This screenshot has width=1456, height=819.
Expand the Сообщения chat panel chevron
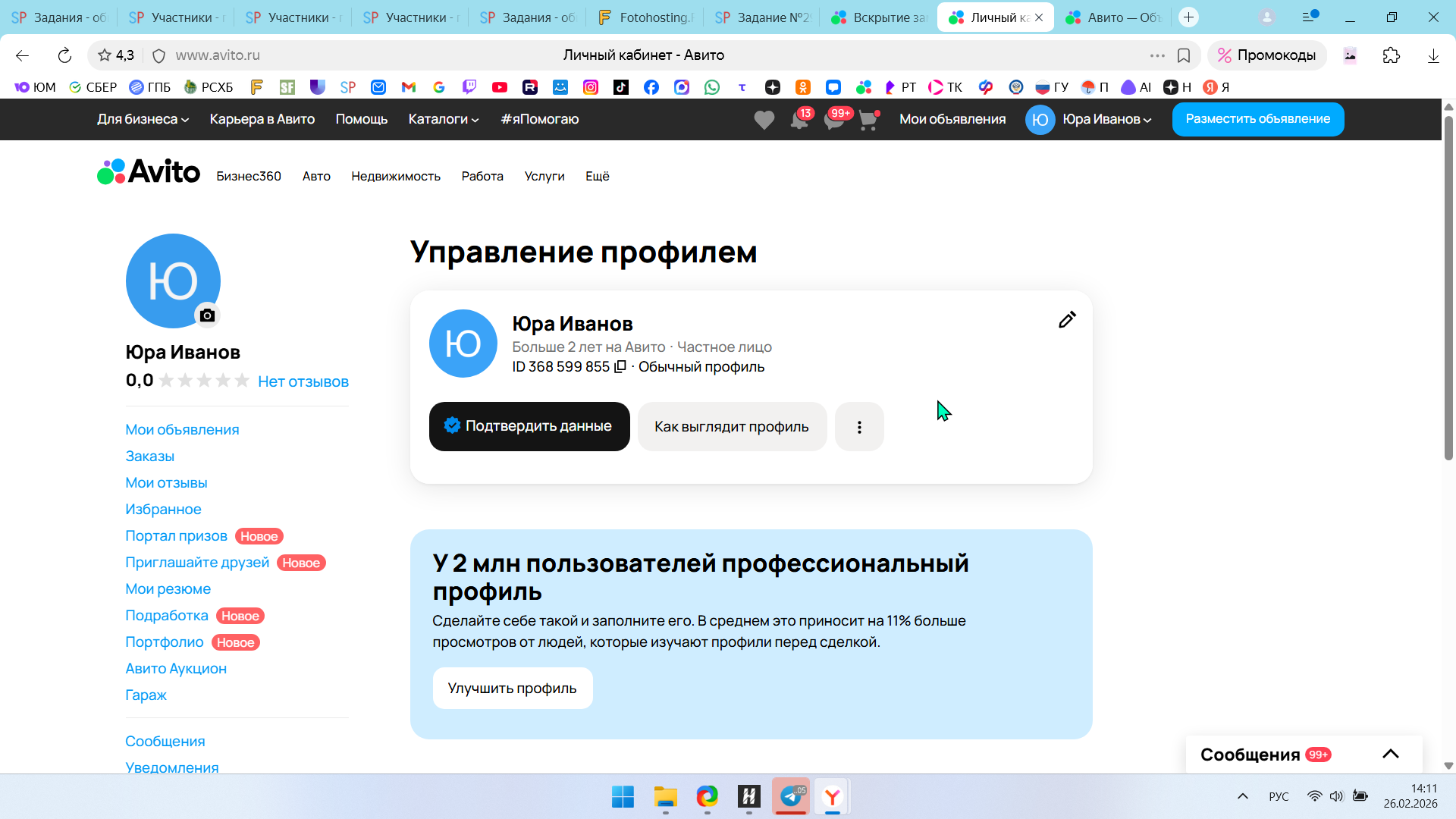(1390, 754)
